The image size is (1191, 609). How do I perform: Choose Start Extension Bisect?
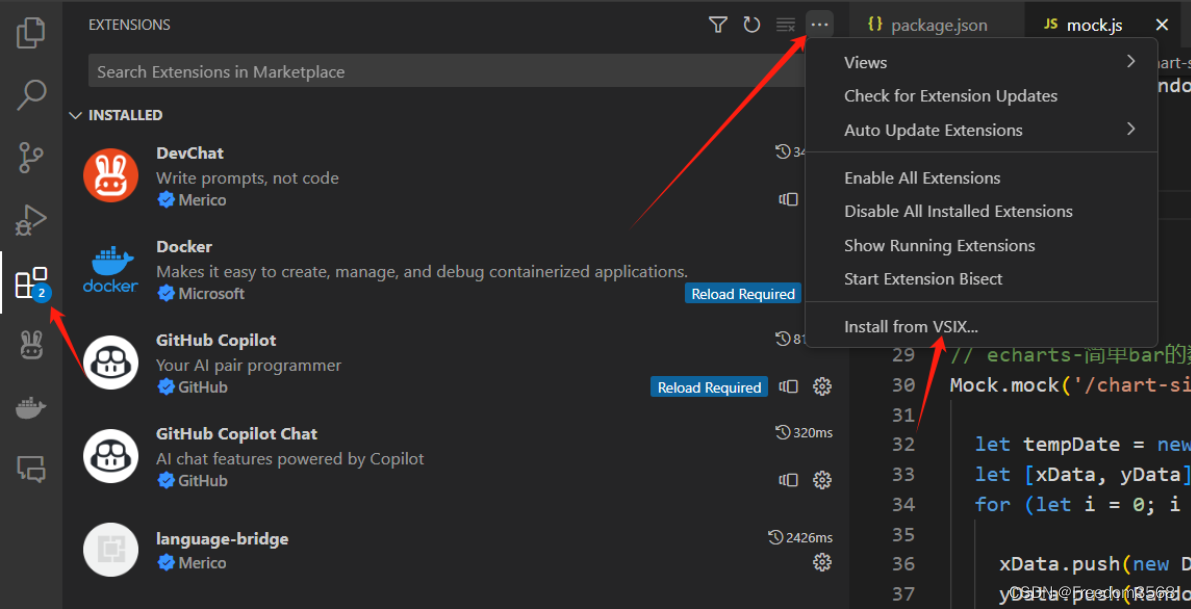(981, 279)
